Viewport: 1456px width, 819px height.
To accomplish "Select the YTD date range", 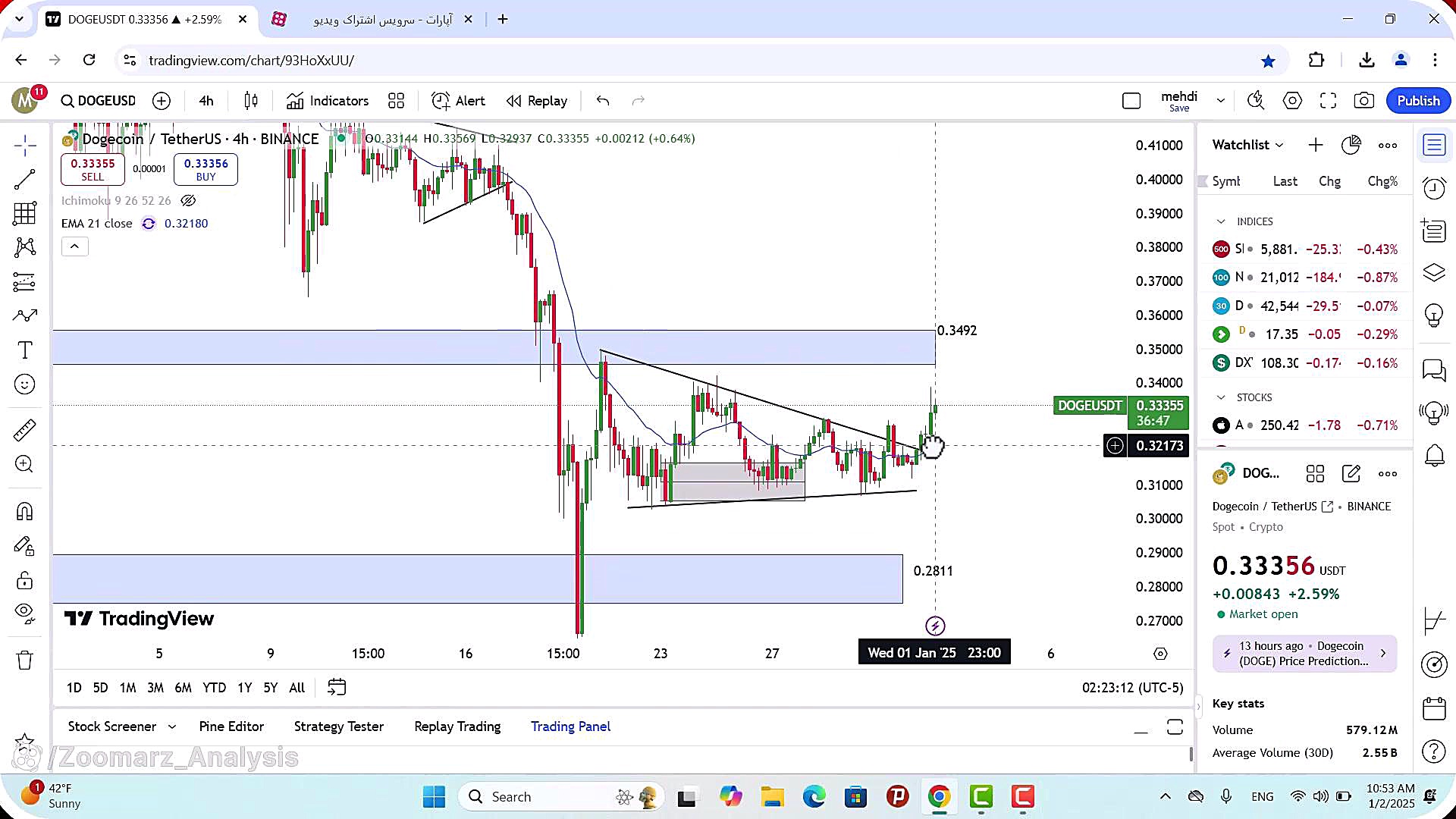I will point(214,688).
